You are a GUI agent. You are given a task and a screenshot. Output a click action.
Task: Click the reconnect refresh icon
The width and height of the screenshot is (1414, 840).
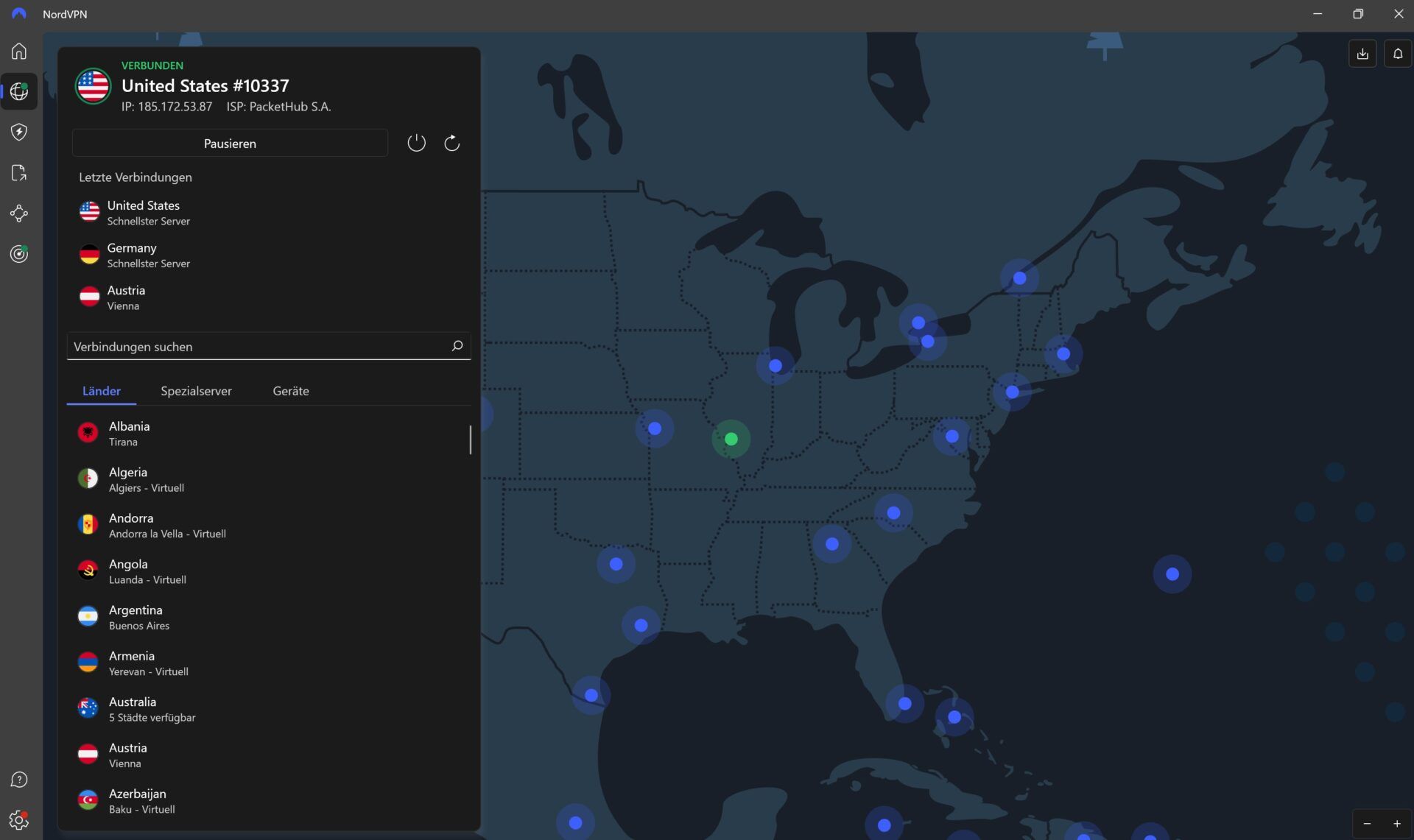[x=451, y=143]
